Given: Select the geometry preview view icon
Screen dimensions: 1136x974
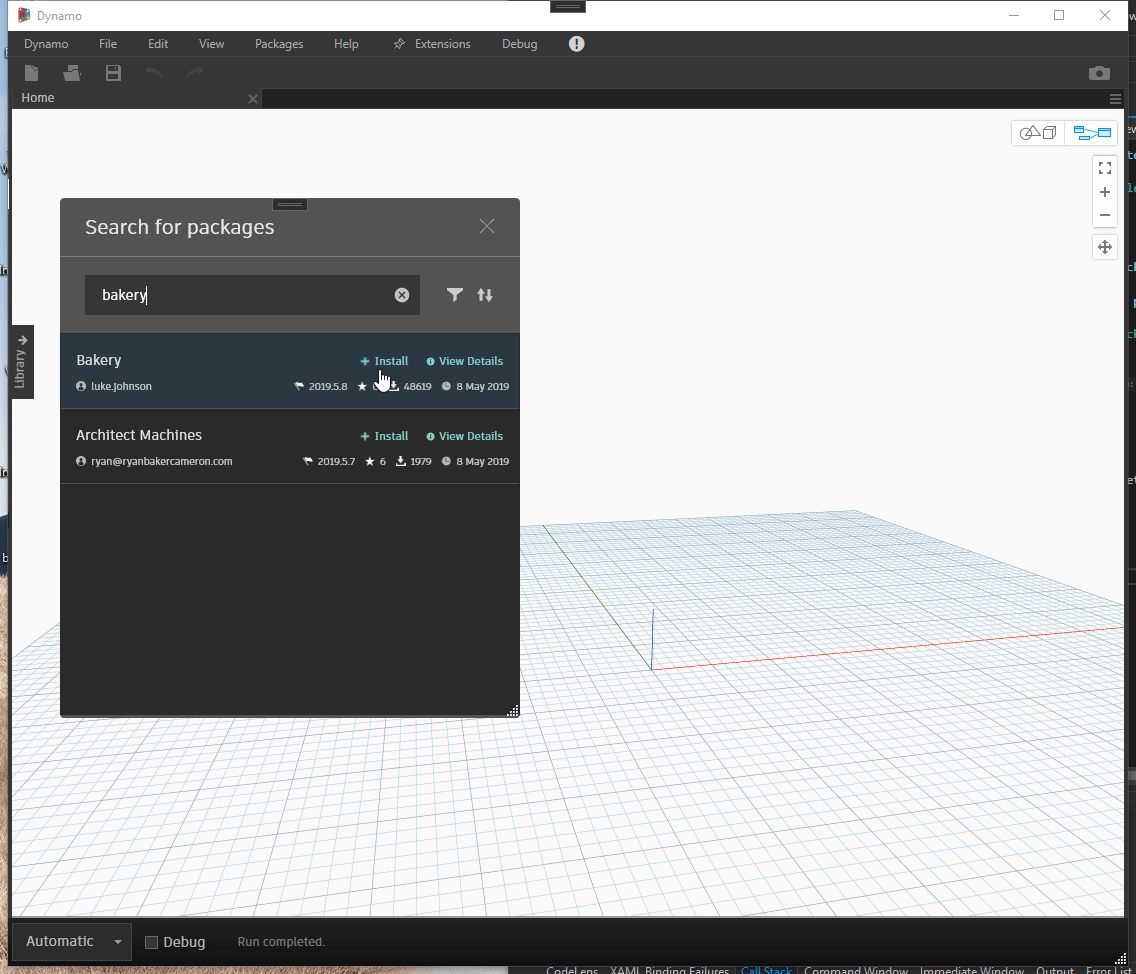Looking at the screenshot, I should coord(1038,132).
